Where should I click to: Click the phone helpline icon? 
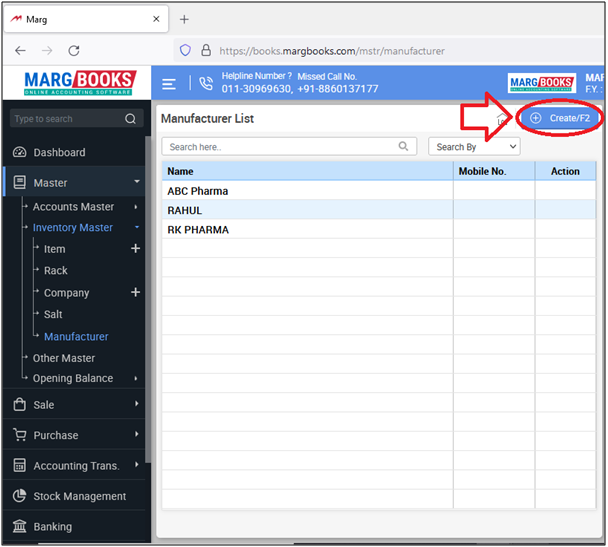206,83
